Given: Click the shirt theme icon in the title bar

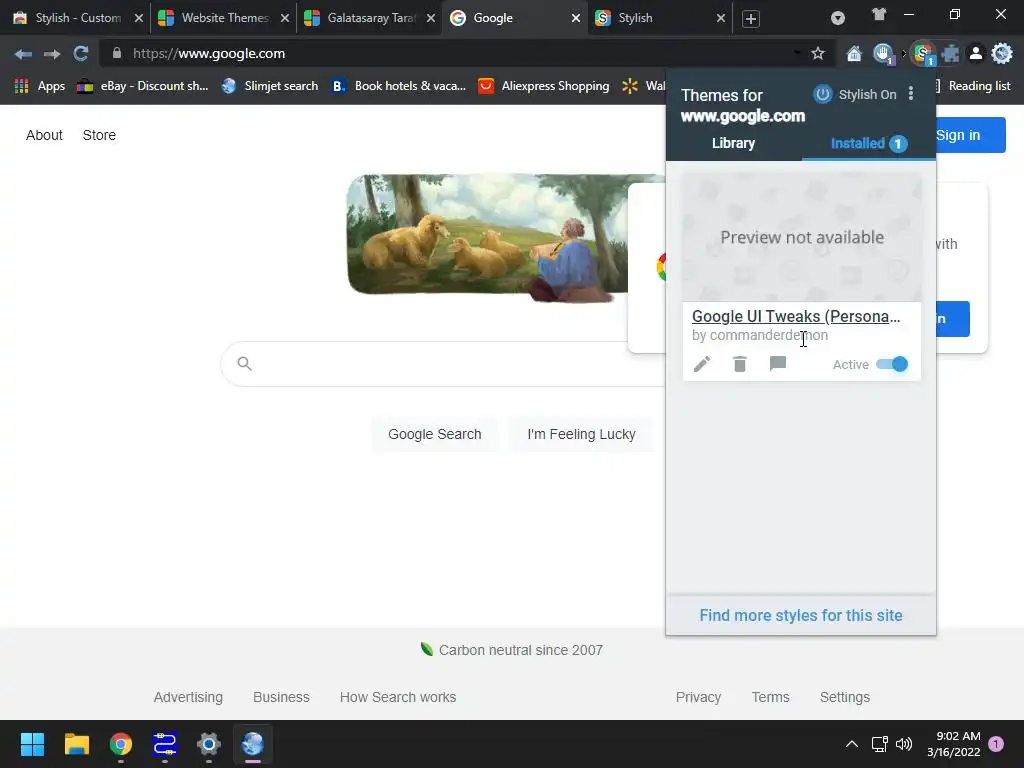Looking at the screenshot, I should pos(879,14).
